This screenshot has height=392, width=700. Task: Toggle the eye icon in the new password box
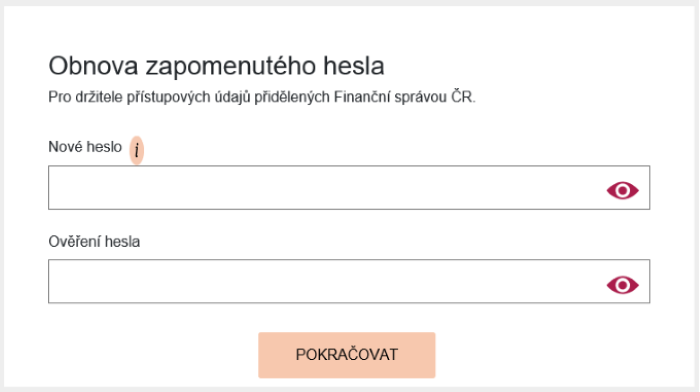pos(622,191)
